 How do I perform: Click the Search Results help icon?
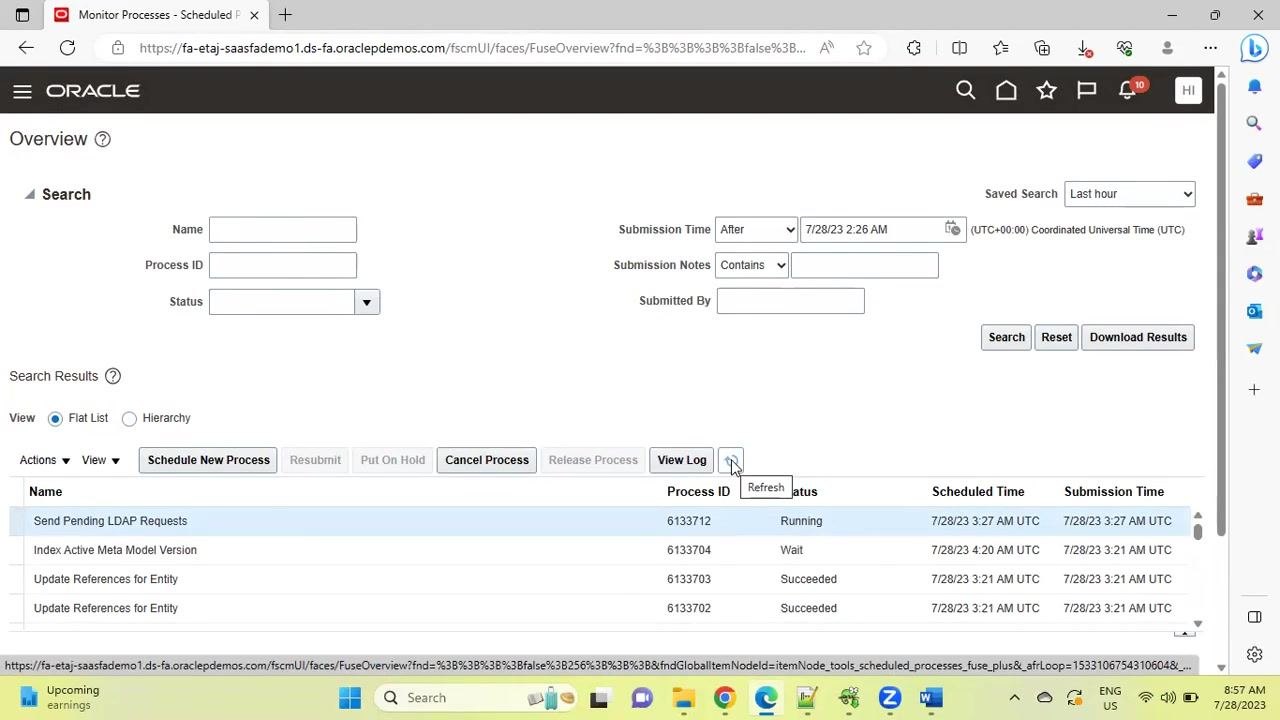tap(113, 376)
